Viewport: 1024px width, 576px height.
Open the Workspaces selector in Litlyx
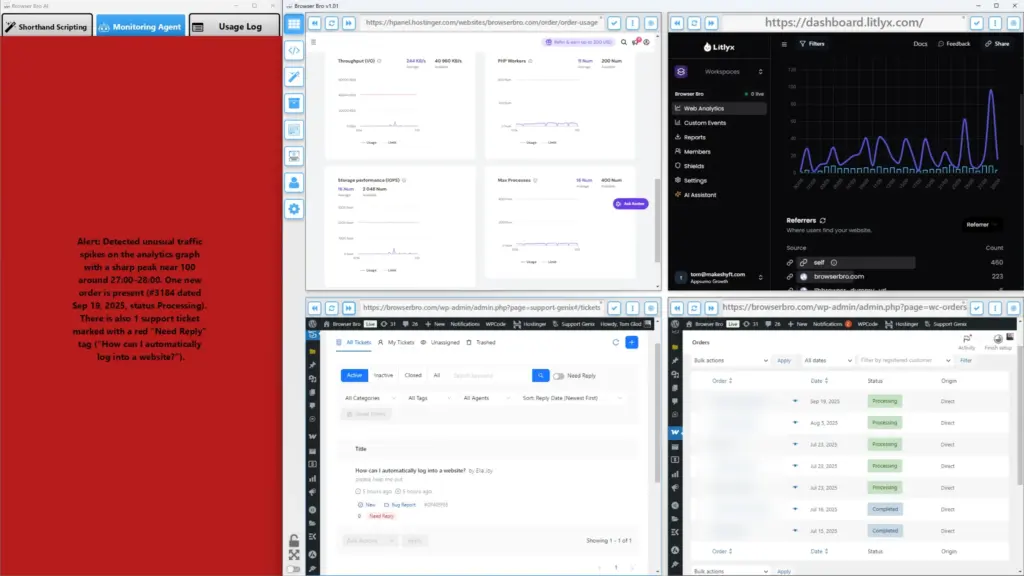tap(721, 72)
